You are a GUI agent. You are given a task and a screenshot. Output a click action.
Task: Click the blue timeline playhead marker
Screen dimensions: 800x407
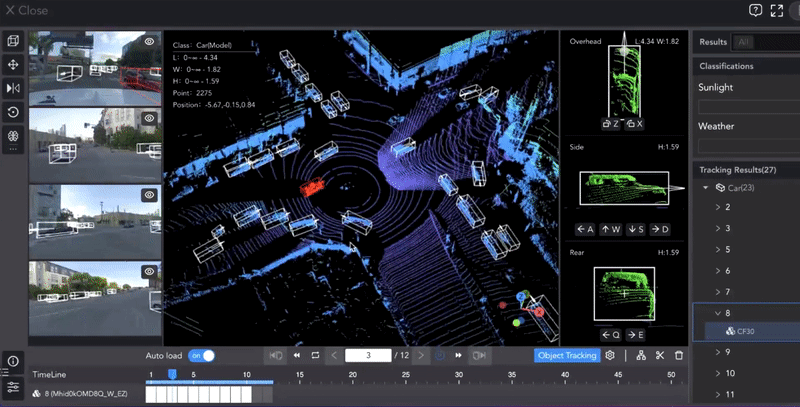172,374
